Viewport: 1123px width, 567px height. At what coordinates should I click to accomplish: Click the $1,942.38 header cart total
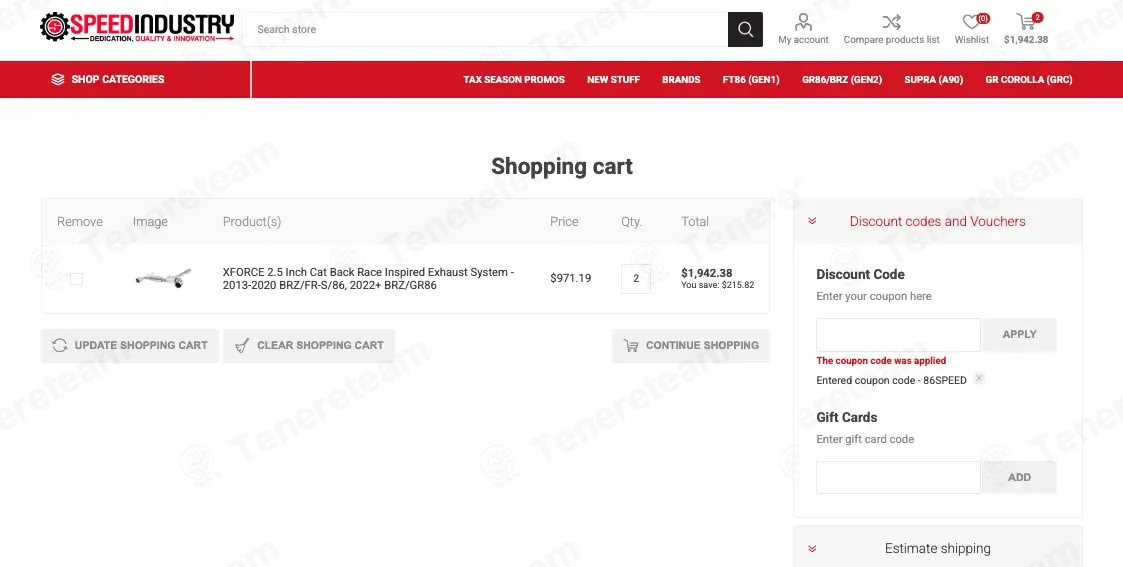[x=1026, y=40]
